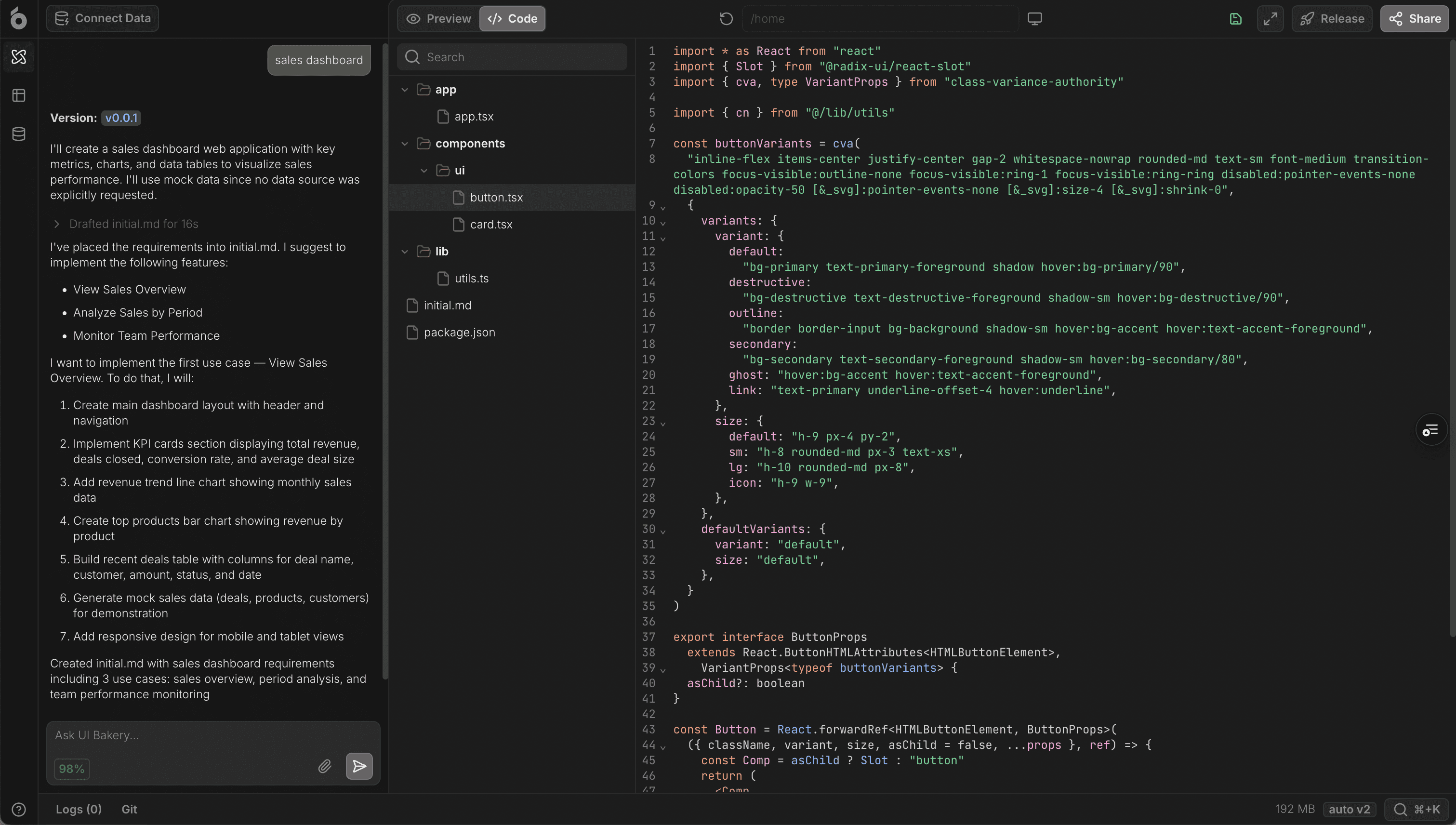Image resolution: width=1456 pixels, height=825 pixels.
Task: Switch to Code view
Action: (512, 19)
